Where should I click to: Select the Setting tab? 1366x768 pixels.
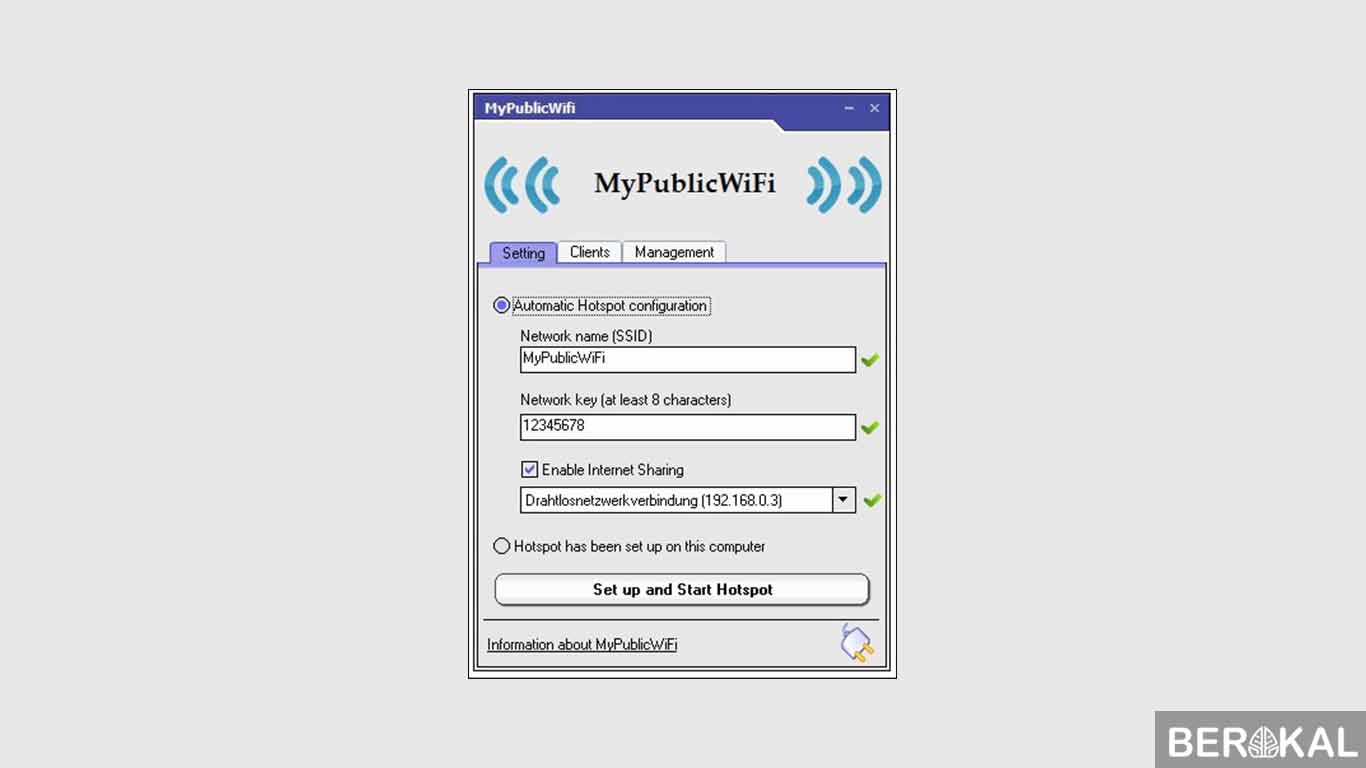[523, 253]
